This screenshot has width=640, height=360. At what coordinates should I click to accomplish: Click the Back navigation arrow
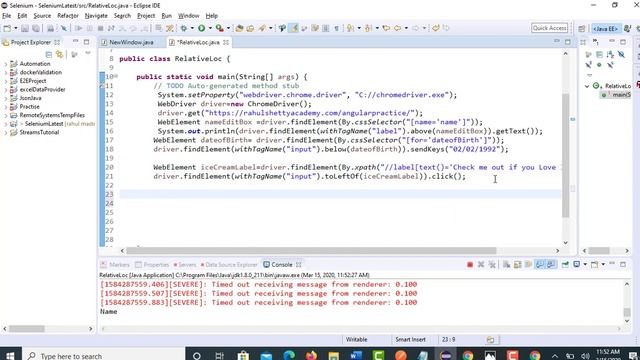tap(397, 28)
